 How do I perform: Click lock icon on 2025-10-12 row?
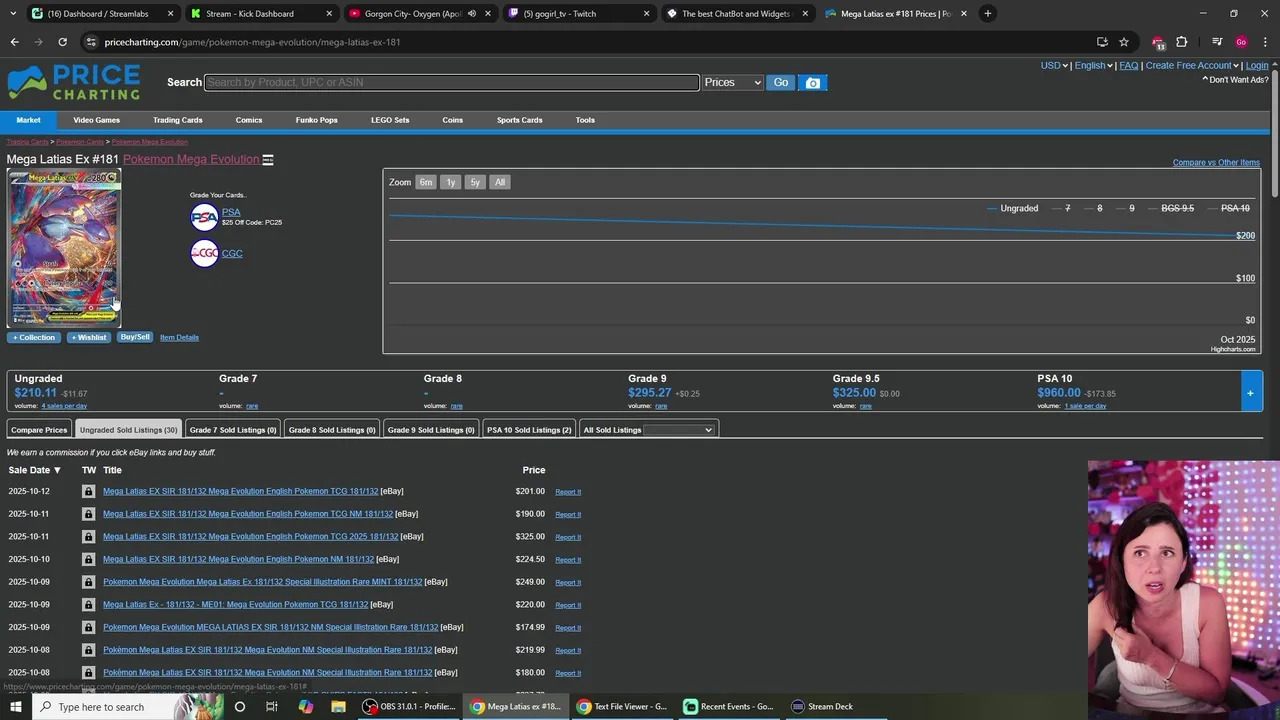88,491
